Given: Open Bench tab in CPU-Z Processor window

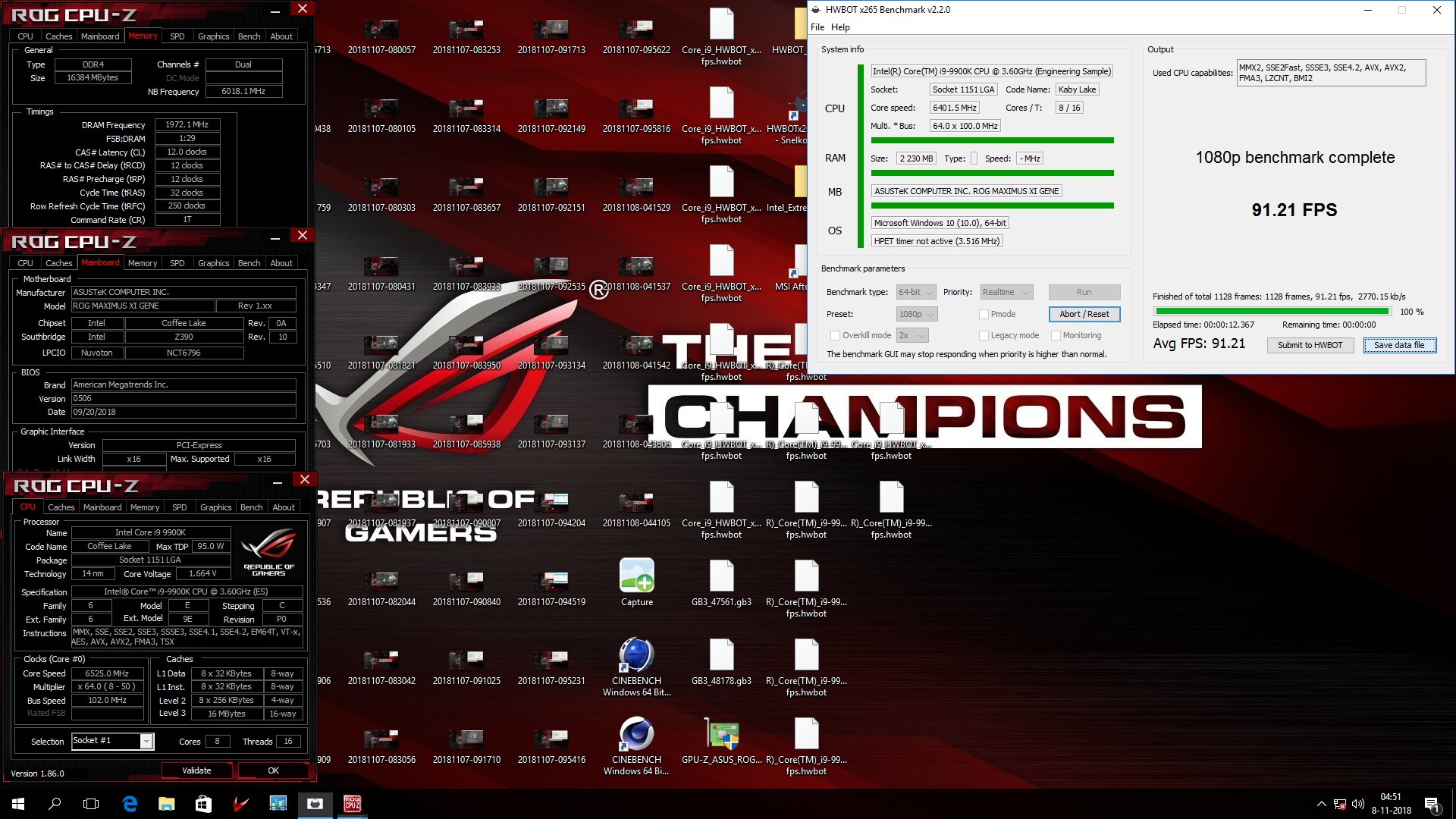Looking at the screenshot, I should [251, 507].
